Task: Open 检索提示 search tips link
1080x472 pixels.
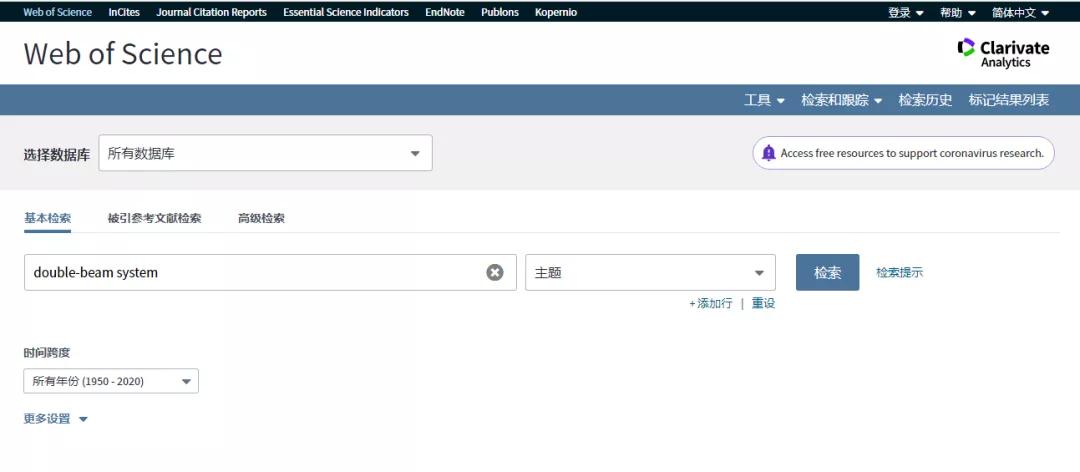Action: [x=900, y=272]
